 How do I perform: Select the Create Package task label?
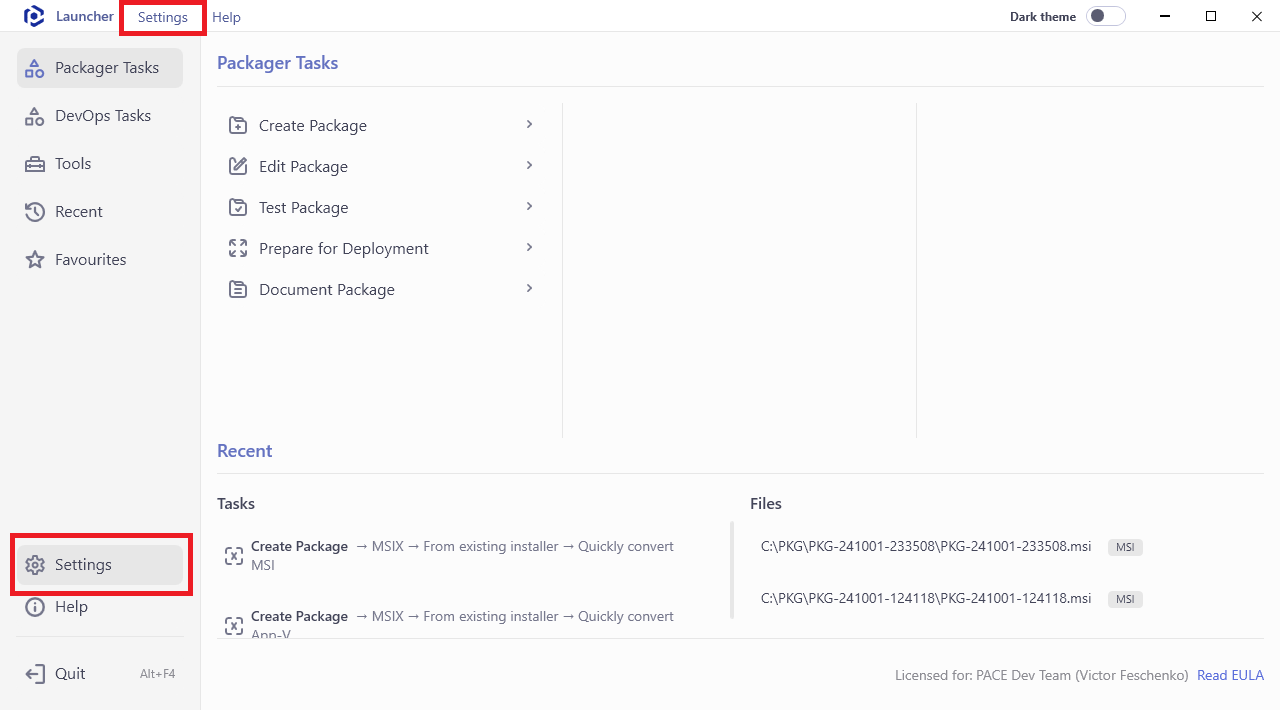click(313, 126)
